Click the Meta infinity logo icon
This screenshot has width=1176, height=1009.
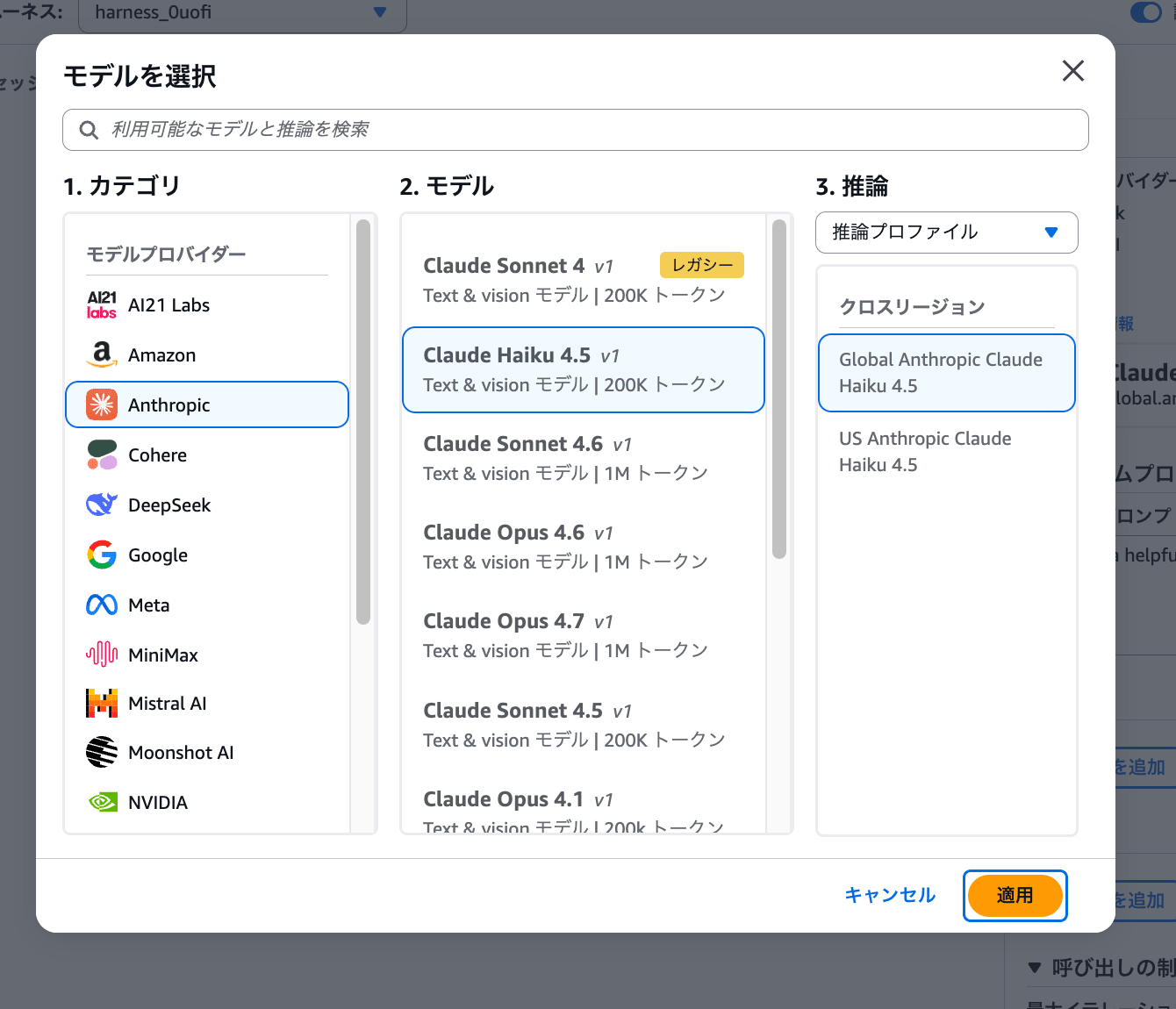(102, 605)
